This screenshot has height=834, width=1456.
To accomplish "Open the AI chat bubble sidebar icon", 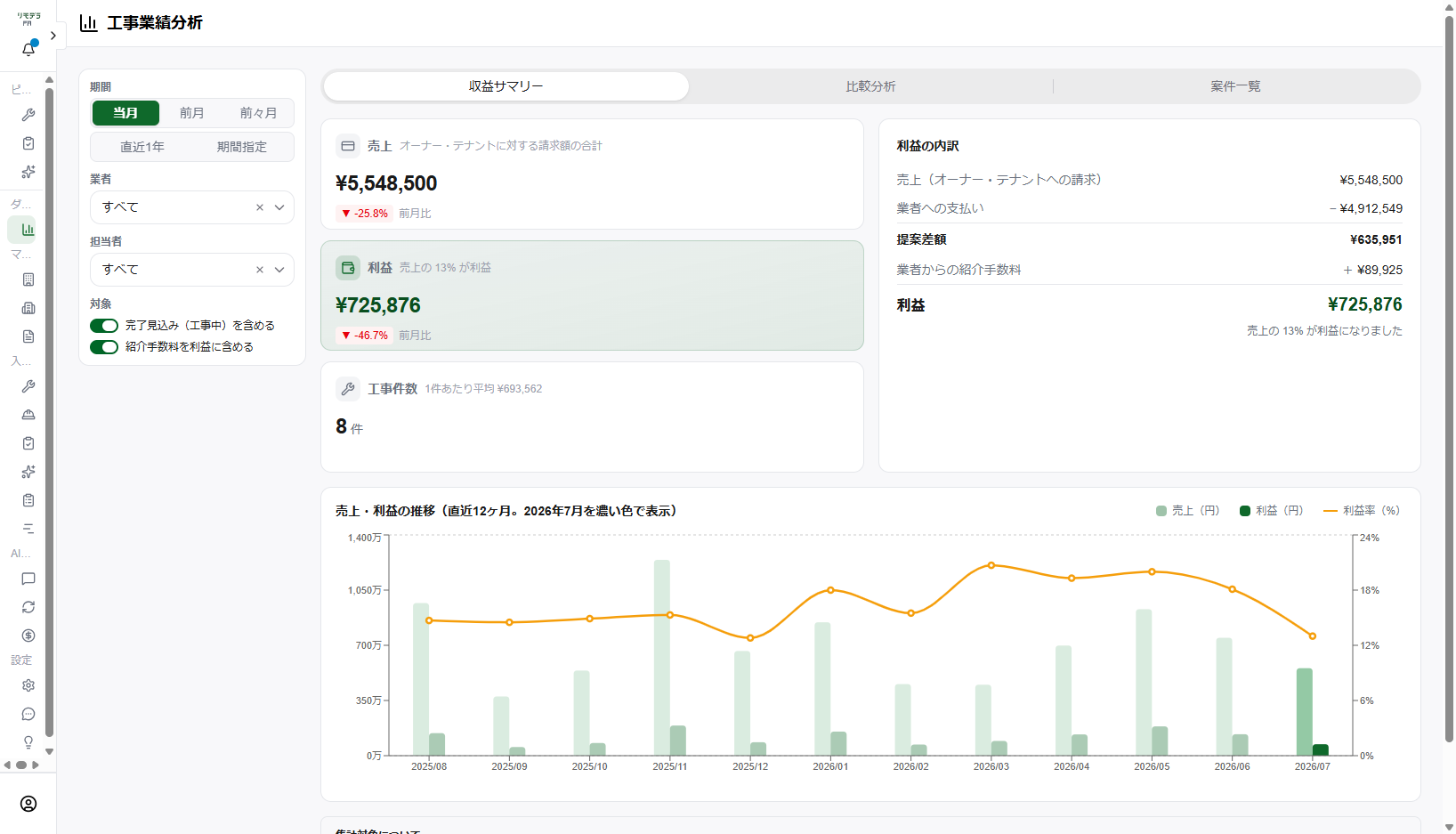I will coord(28,579).
